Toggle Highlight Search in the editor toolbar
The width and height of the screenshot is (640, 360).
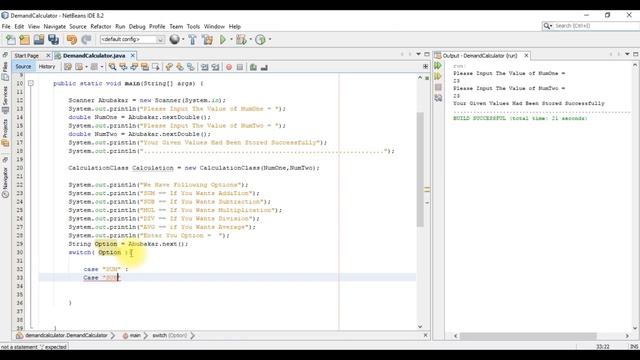pos(144,67)
